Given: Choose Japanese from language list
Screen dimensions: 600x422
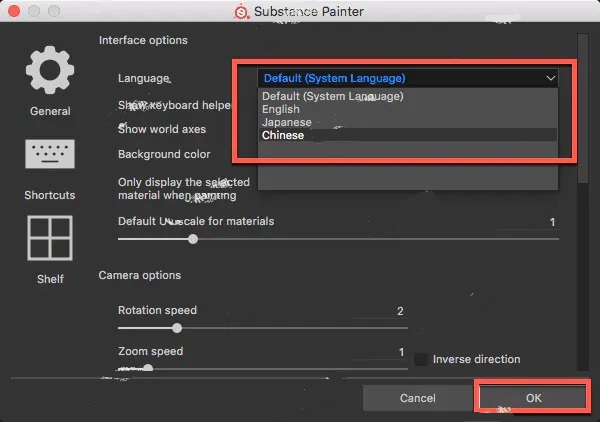Looking at the screenshot, I should click(287, 122).
